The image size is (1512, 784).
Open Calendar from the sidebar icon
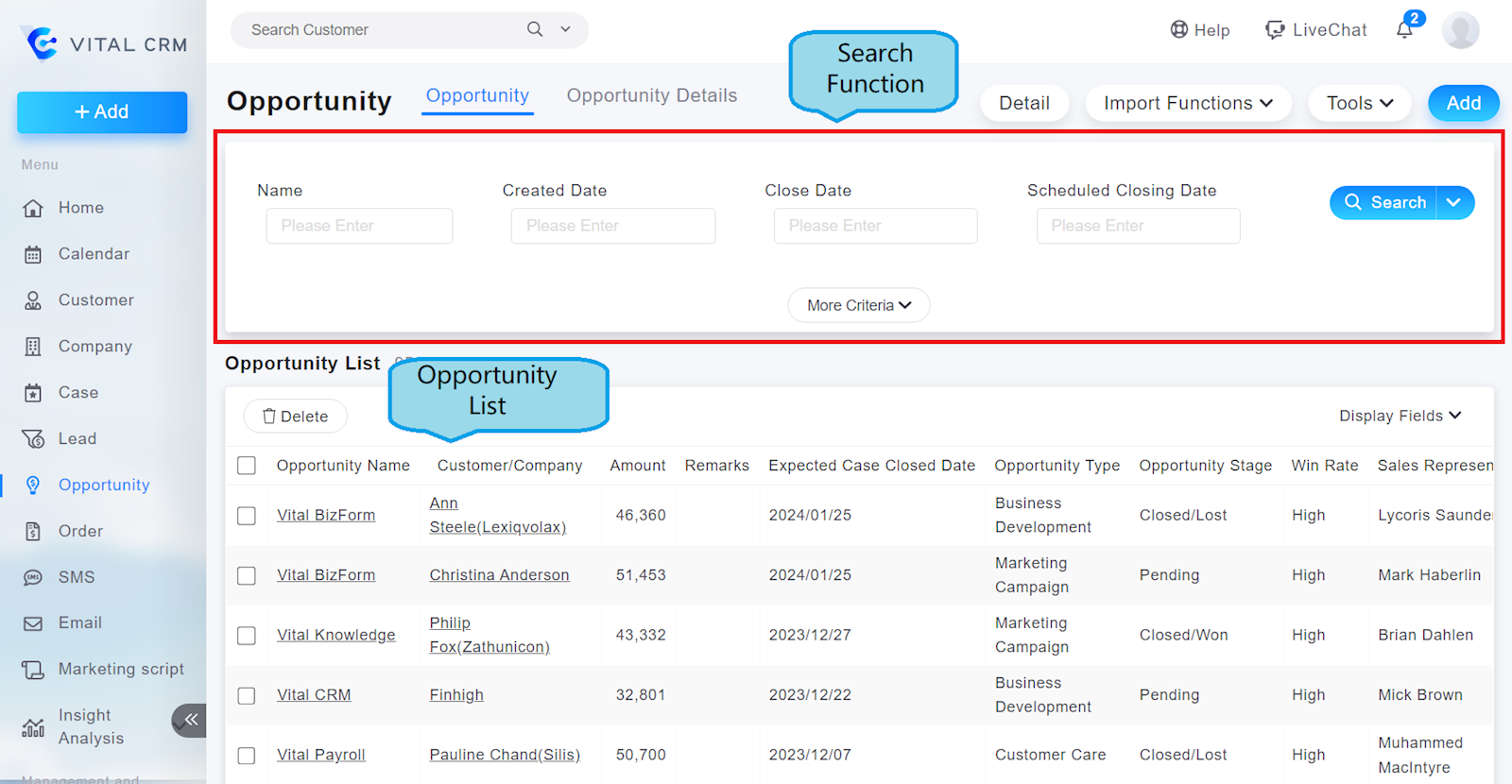(33, 254)
